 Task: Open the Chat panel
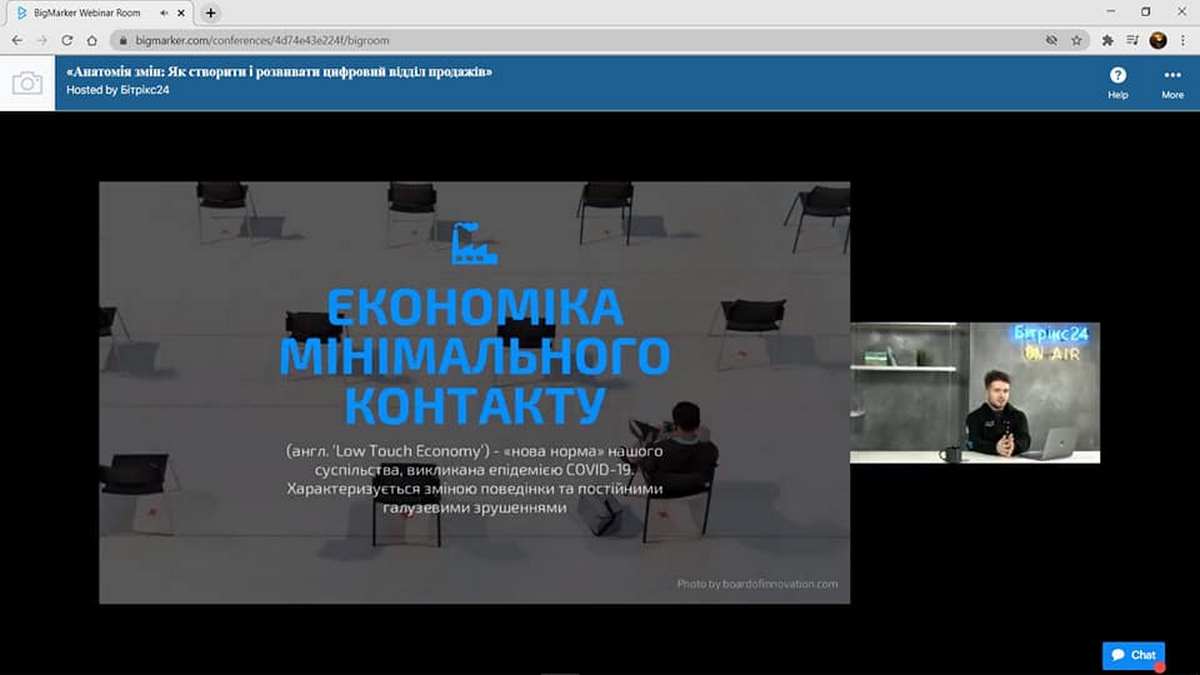point(1134,655)
